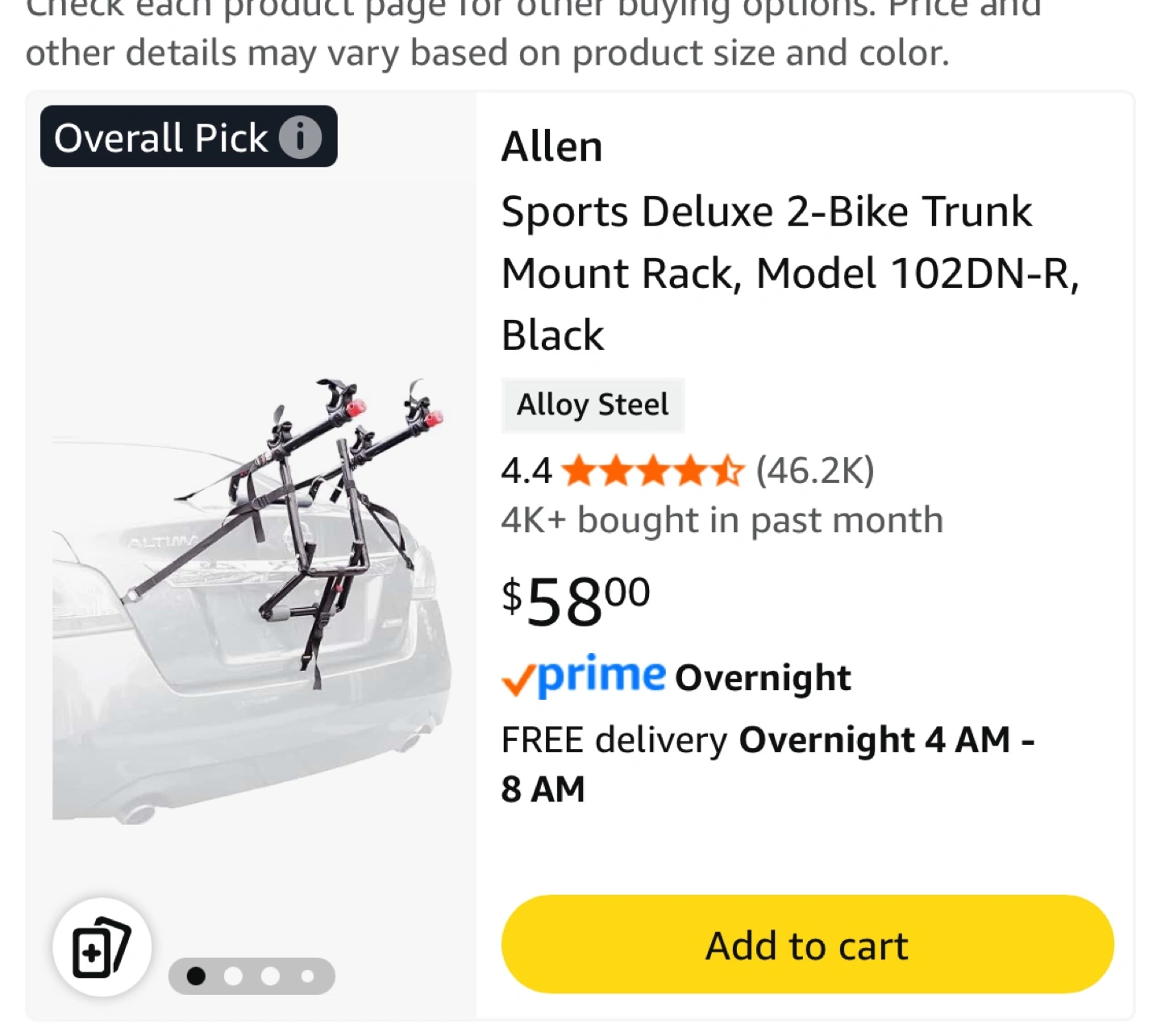The image size is (1161, 1036).
Task: Select the fourth small carousel dot
Action: [x=307, y=976]
